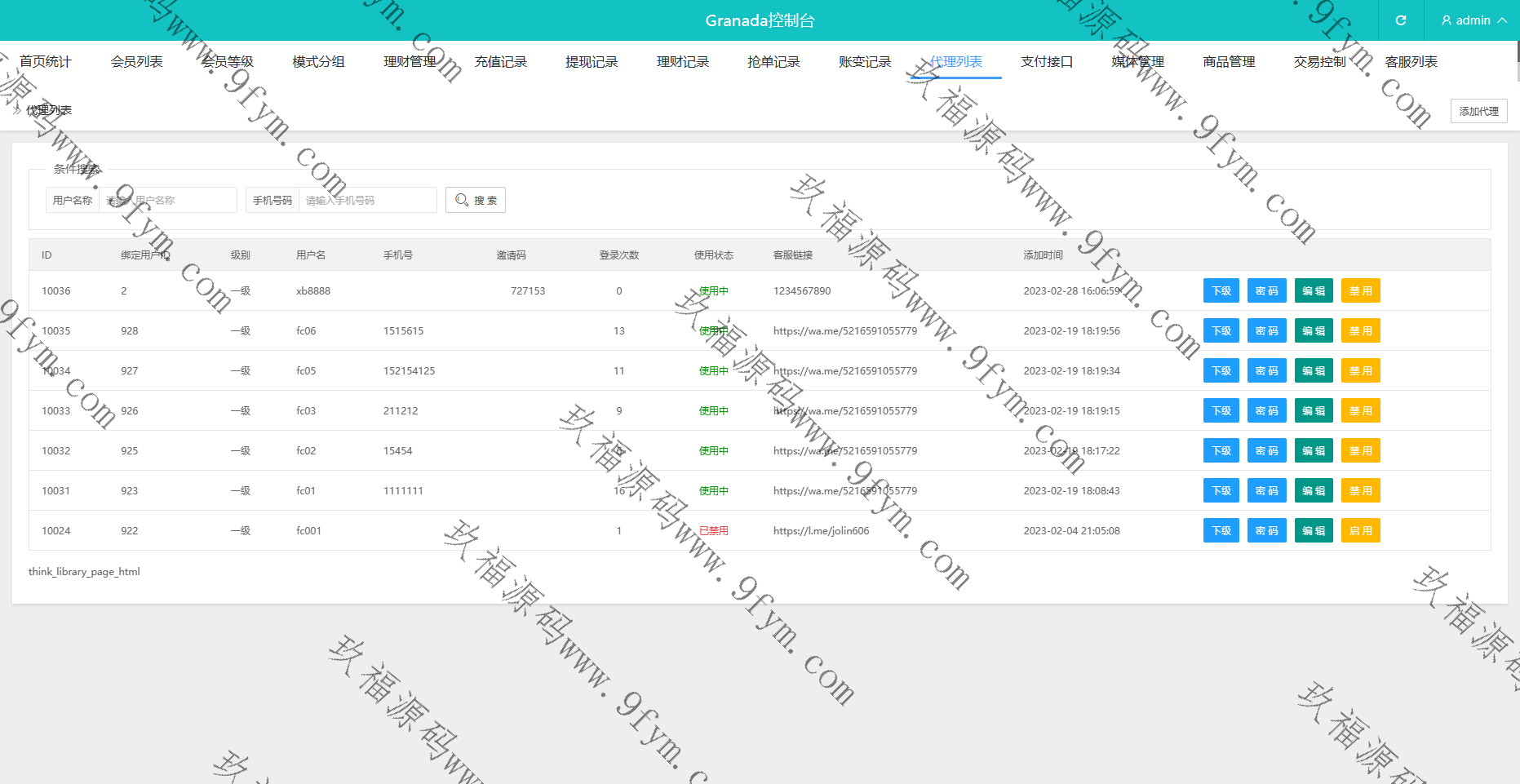Select the 商品管理 navigation tab

tap(1229, 62)
